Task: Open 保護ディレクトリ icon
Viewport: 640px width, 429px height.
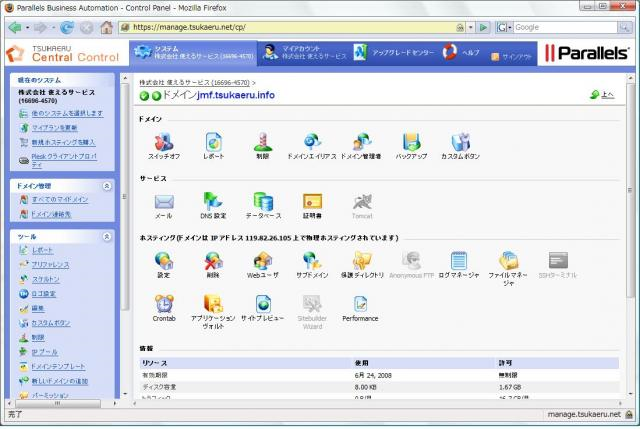Action: [362, 260]
